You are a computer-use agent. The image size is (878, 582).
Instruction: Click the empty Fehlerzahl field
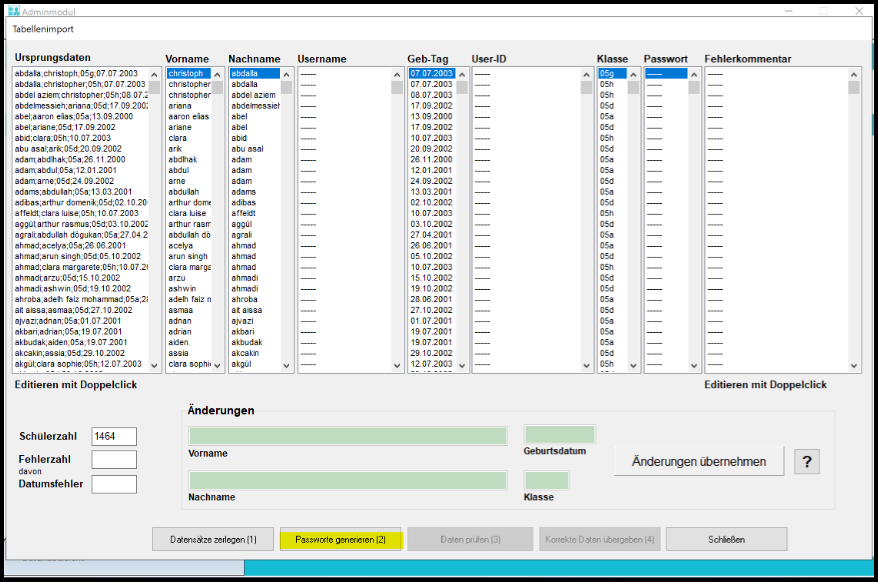(113, 459)
